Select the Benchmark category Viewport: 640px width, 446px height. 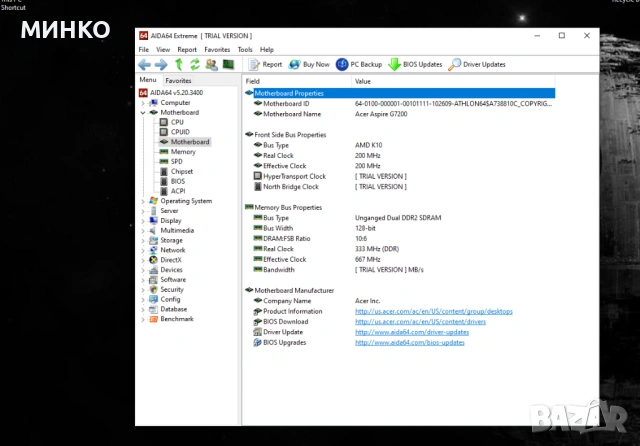177,319
